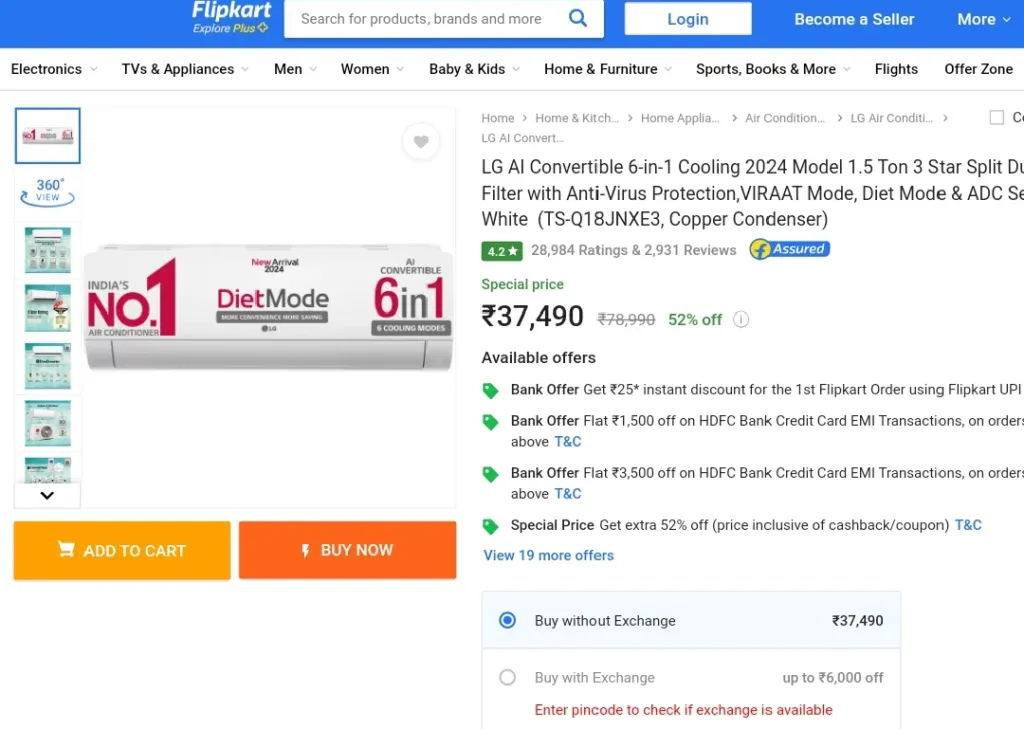
Task: Click the Flipkart Explore Plus logo
Action: click(x=231, y=18)
